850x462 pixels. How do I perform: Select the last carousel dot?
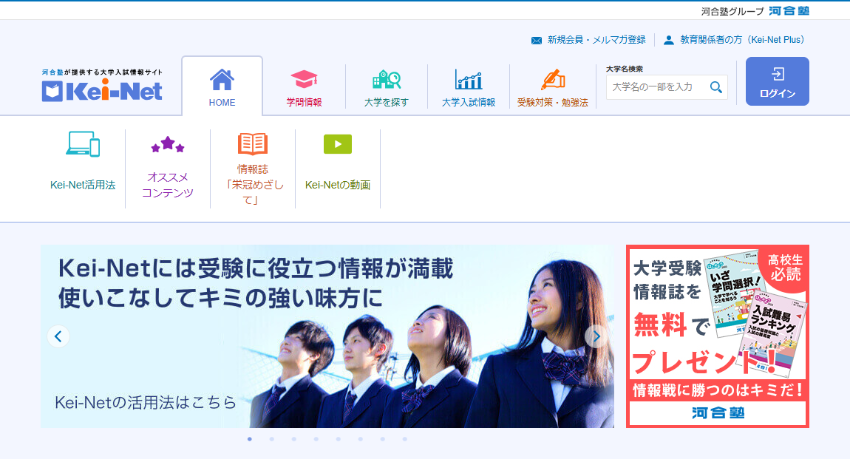(405, 439)
